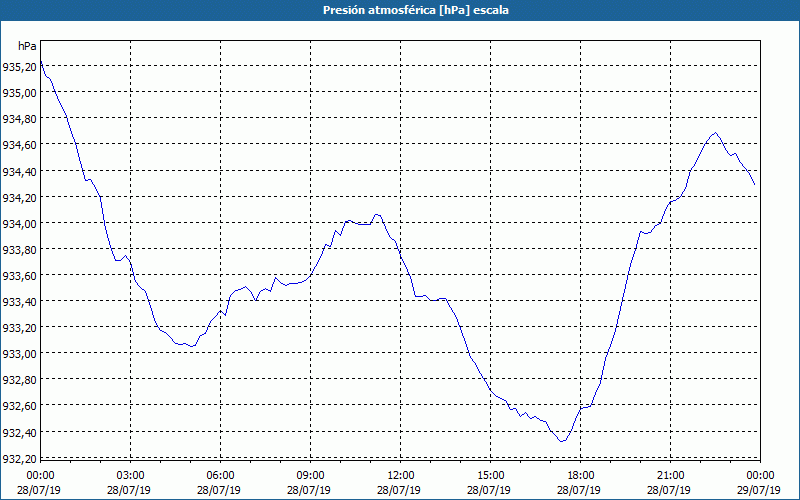
Task: Select the 934,00 axis value
Action: point(19,223)
